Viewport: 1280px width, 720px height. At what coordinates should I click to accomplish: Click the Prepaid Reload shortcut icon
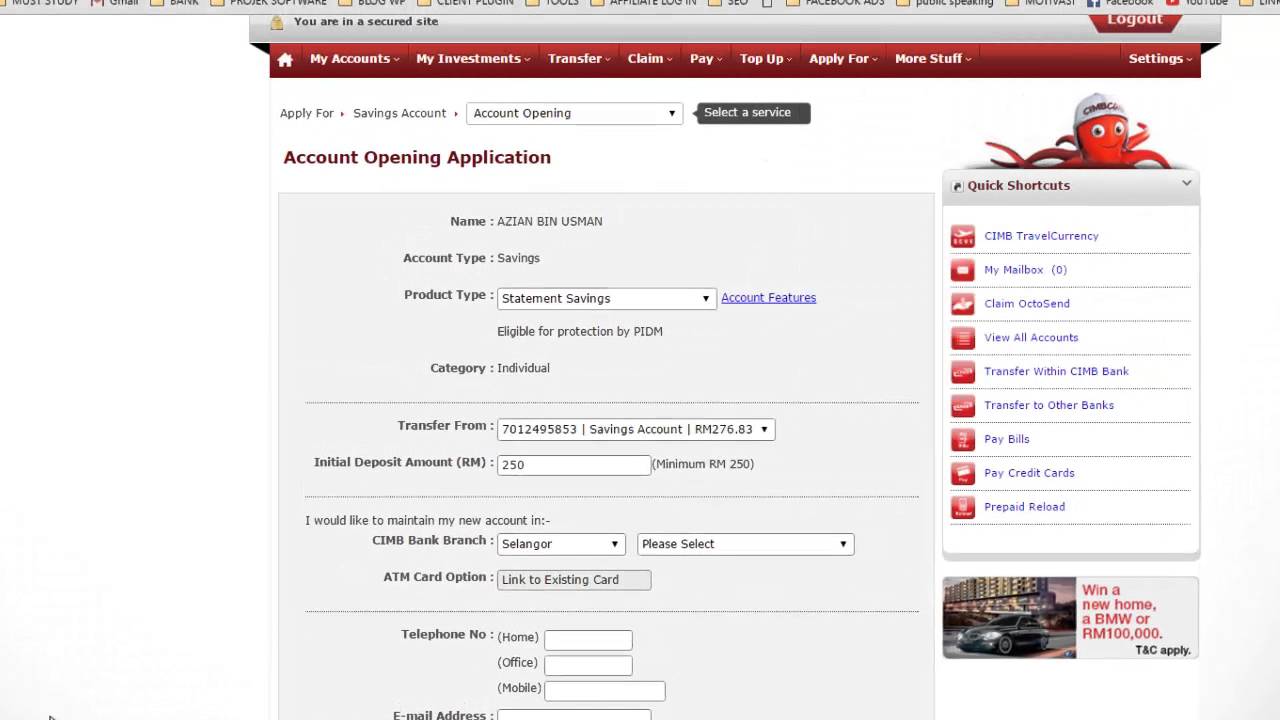pos(963,507)
